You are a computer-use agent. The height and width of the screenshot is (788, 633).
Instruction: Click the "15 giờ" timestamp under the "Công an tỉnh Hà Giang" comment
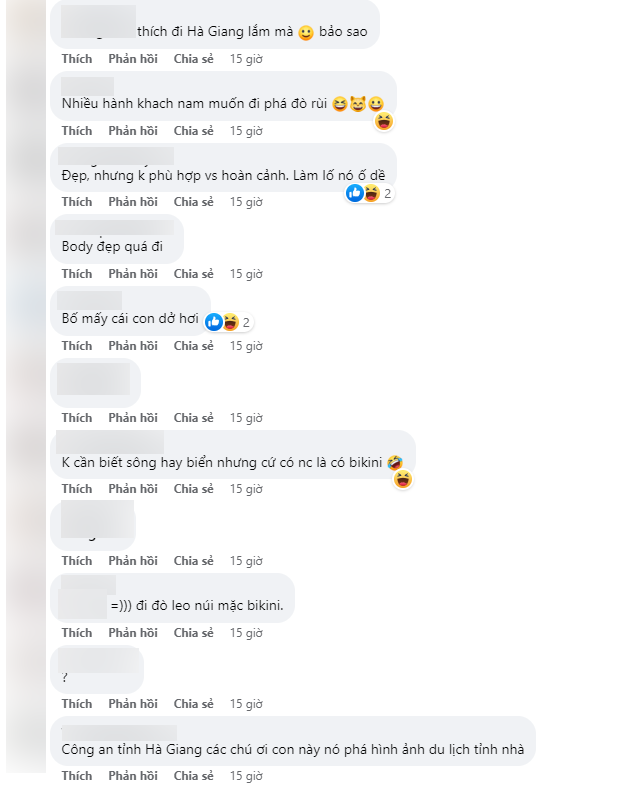[x=246, y=775]
